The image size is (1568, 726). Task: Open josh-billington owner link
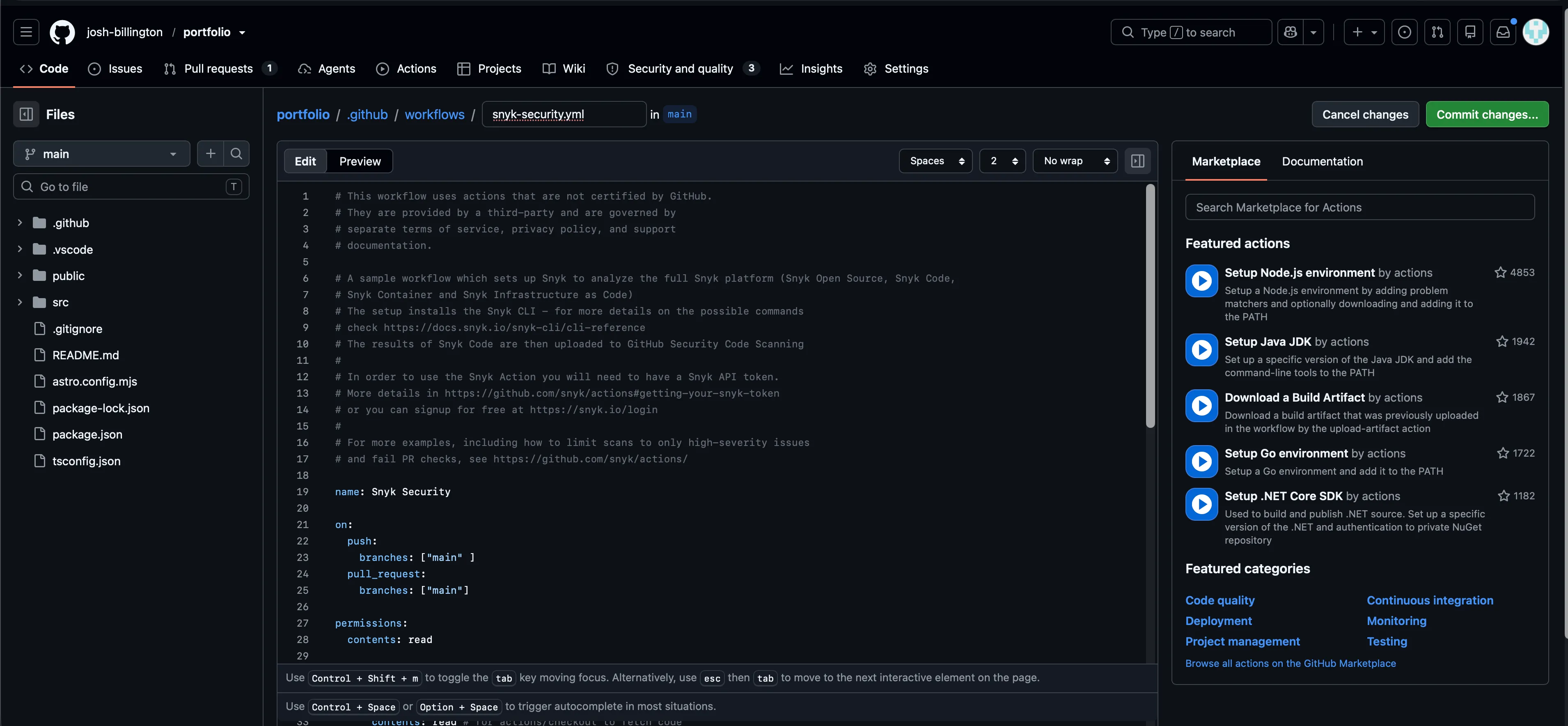point(125,32)
